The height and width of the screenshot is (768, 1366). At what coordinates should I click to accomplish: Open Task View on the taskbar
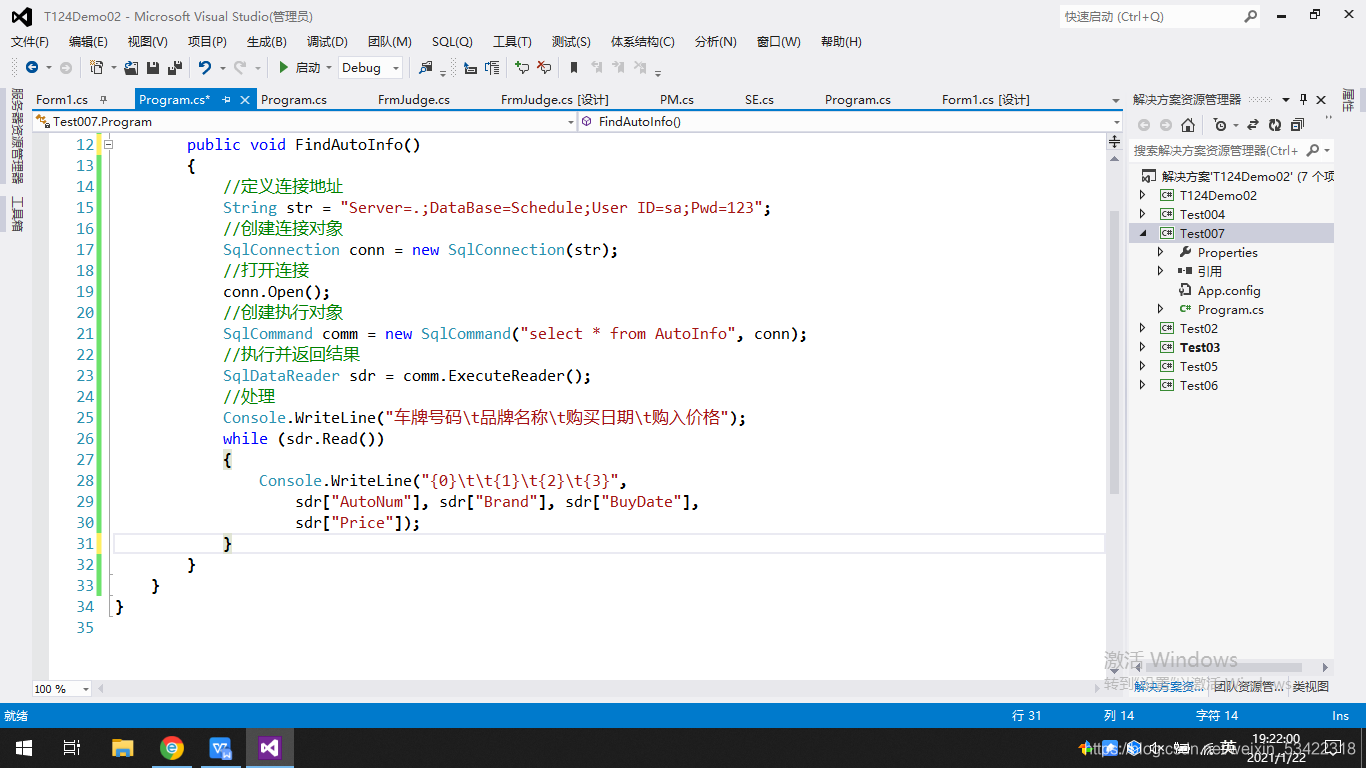pyautogui.click(x=72, y=748)
